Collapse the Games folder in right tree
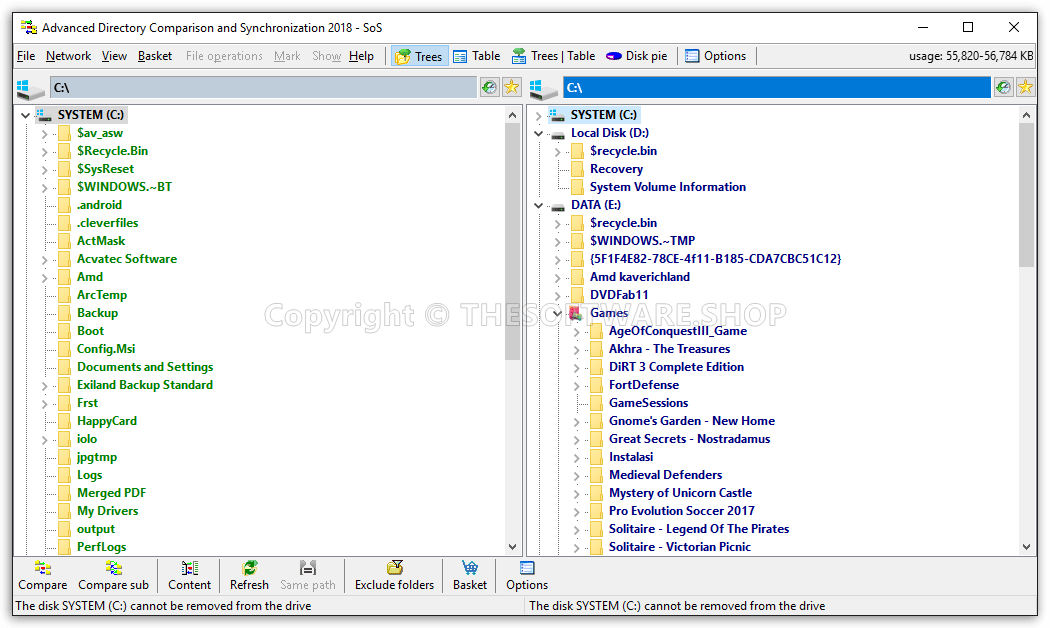 [x=557, y=313]
